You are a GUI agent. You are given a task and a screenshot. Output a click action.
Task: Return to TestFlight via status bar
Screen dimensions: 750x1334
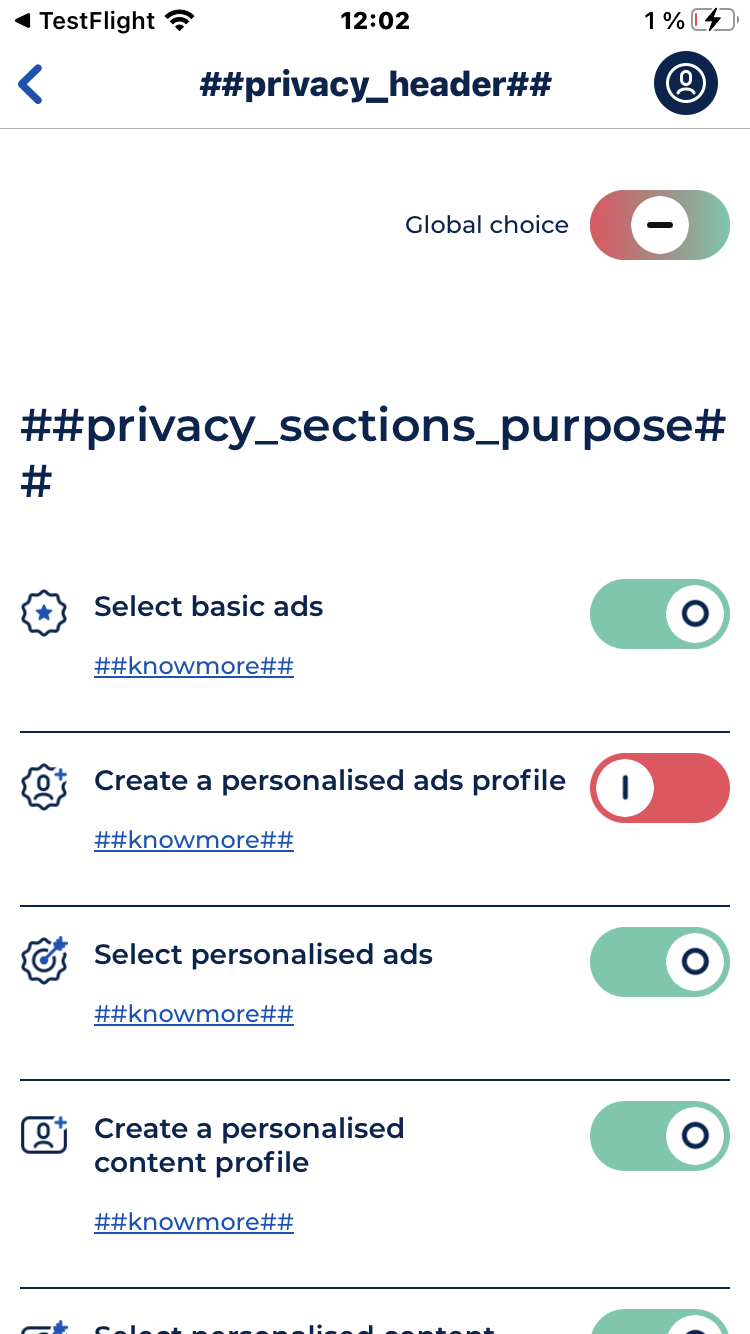86,21
